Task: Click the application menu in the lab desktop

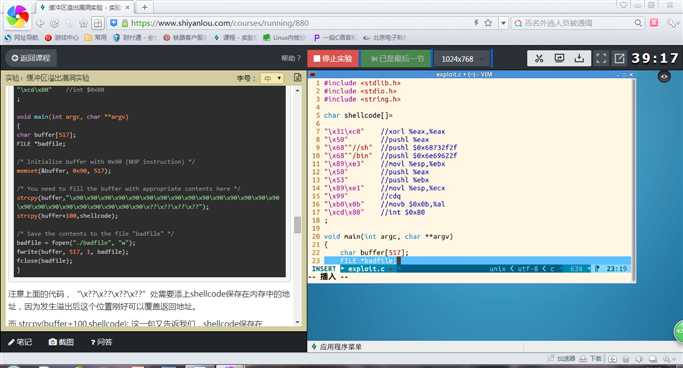Action: pyautogui.click(x=336, y=347)
